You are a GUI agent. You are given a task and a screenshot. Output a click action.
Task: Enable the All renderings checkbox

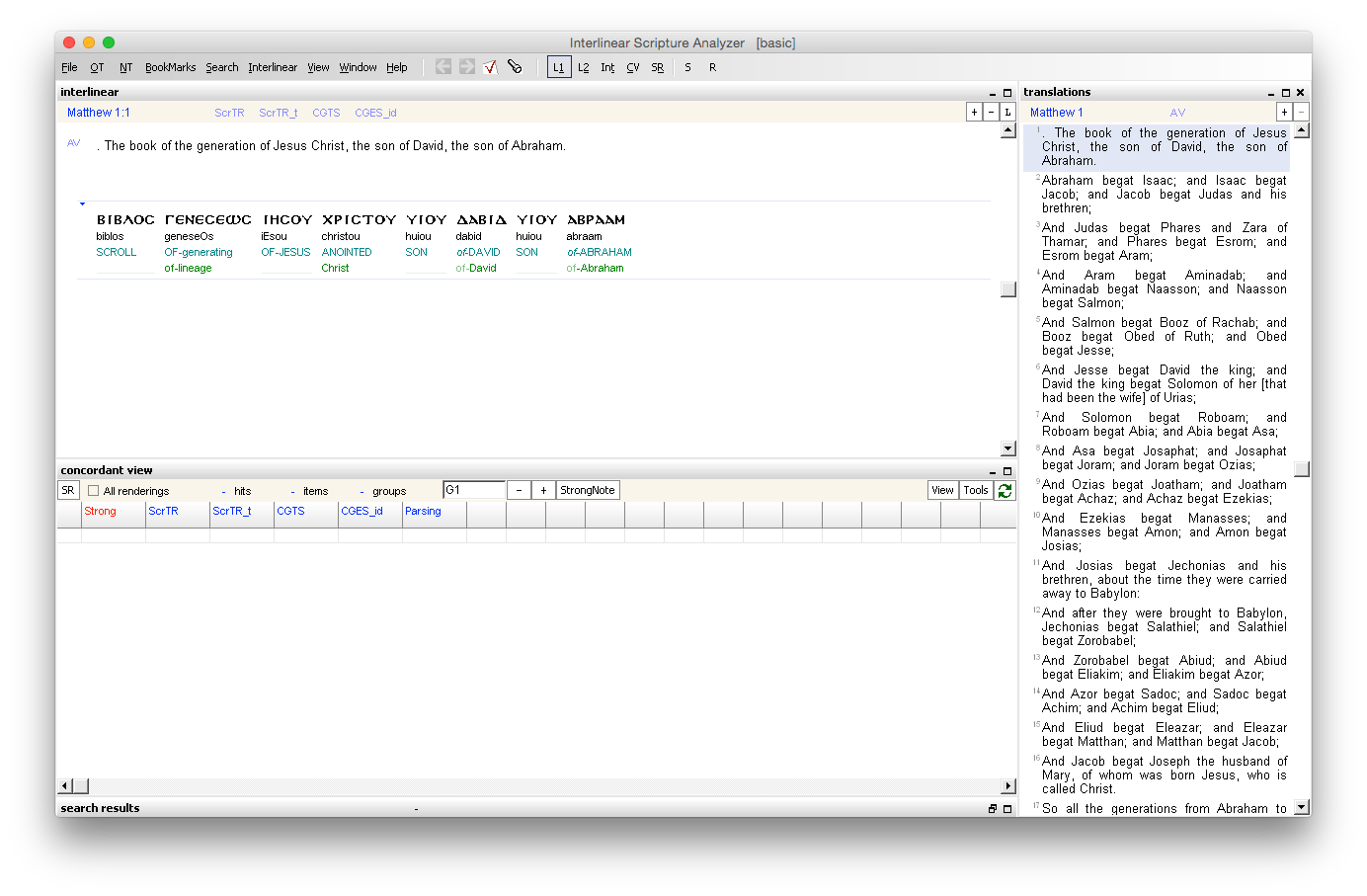(93, 490)
